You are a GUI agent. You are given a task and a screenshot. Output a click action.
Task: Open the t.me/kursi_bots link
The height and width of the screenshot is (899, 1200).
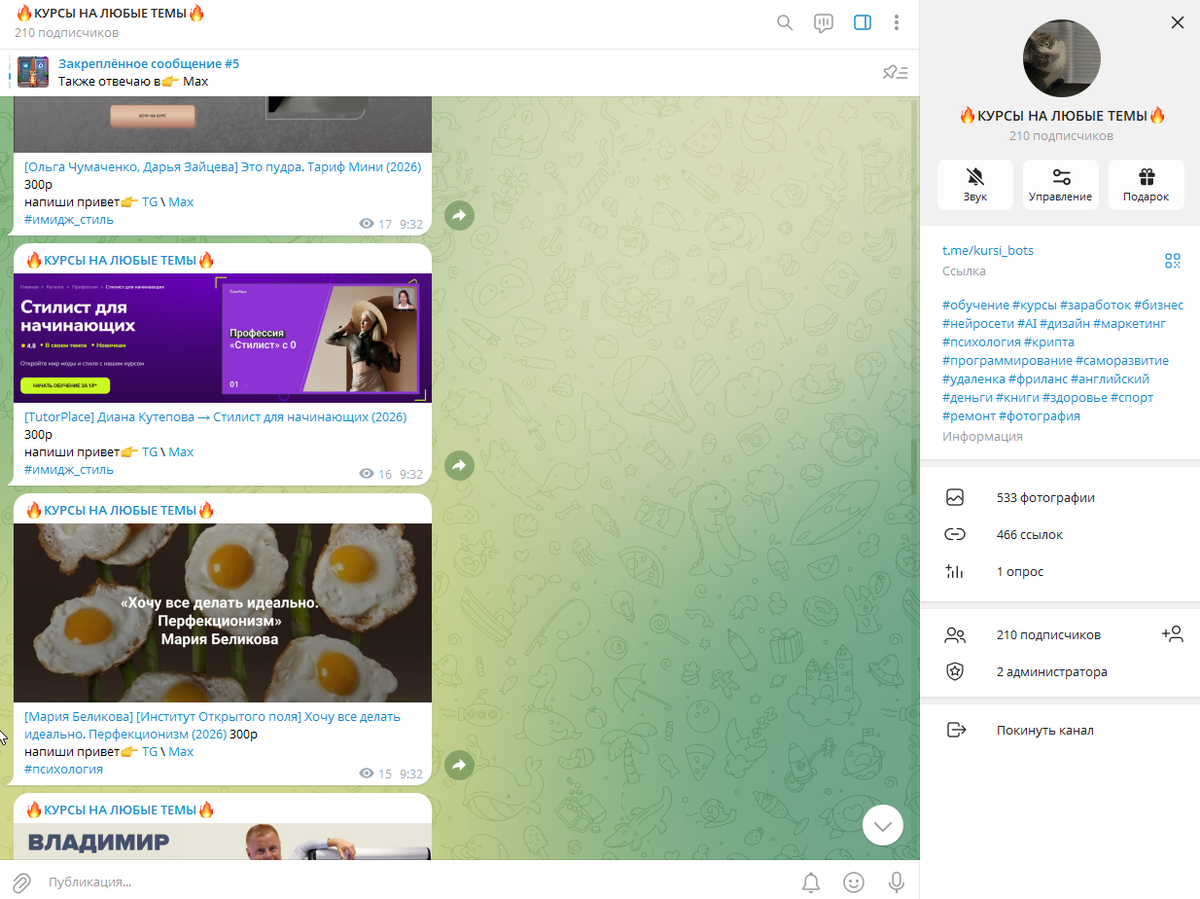click(x=988, y=251)
